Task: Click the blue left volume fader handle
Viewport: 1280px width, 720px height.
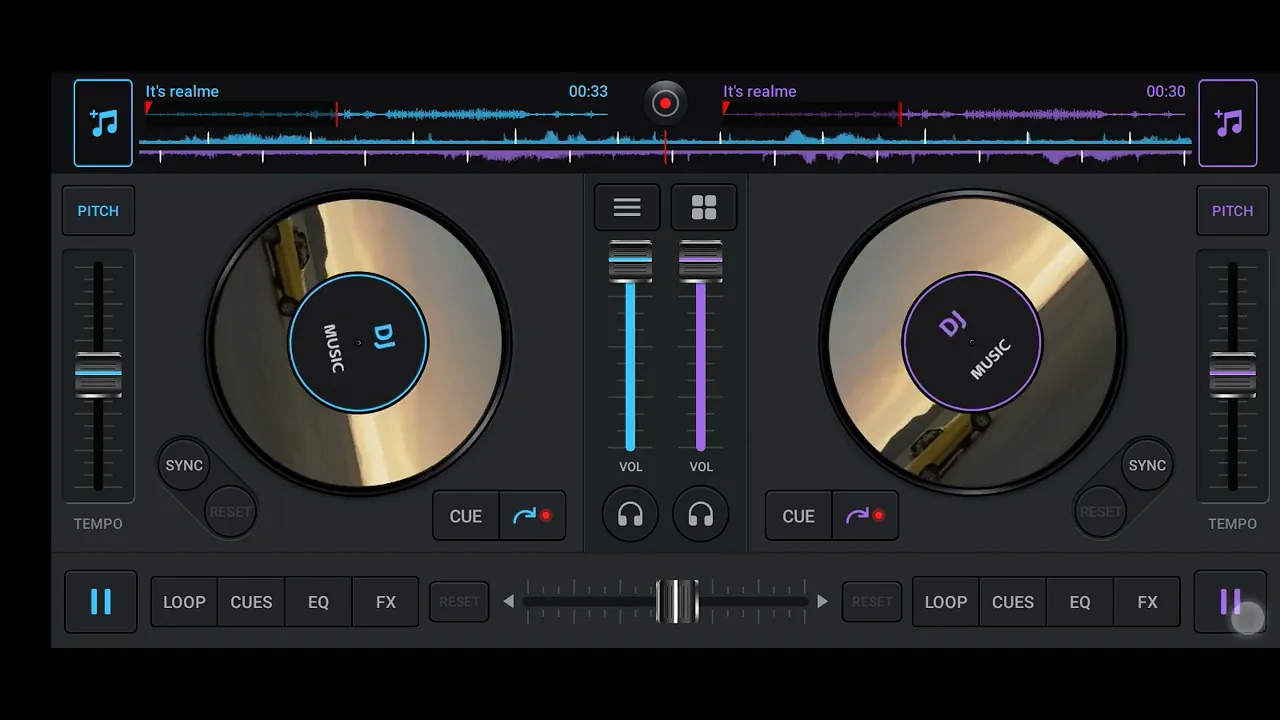Action: click(x=630, y=261)
